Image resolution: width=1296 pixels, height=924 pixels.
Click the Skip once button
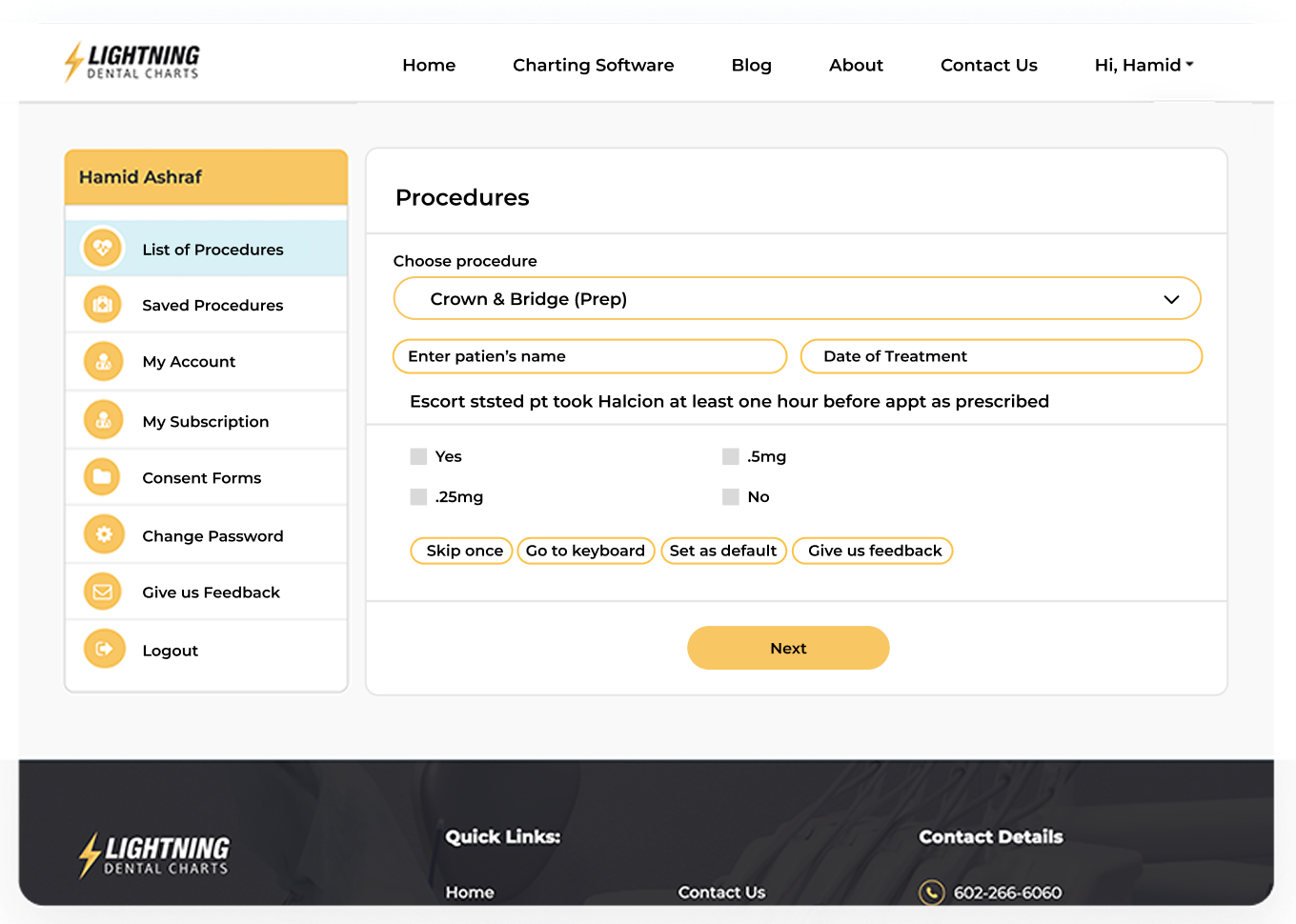(x=462, y=551)
